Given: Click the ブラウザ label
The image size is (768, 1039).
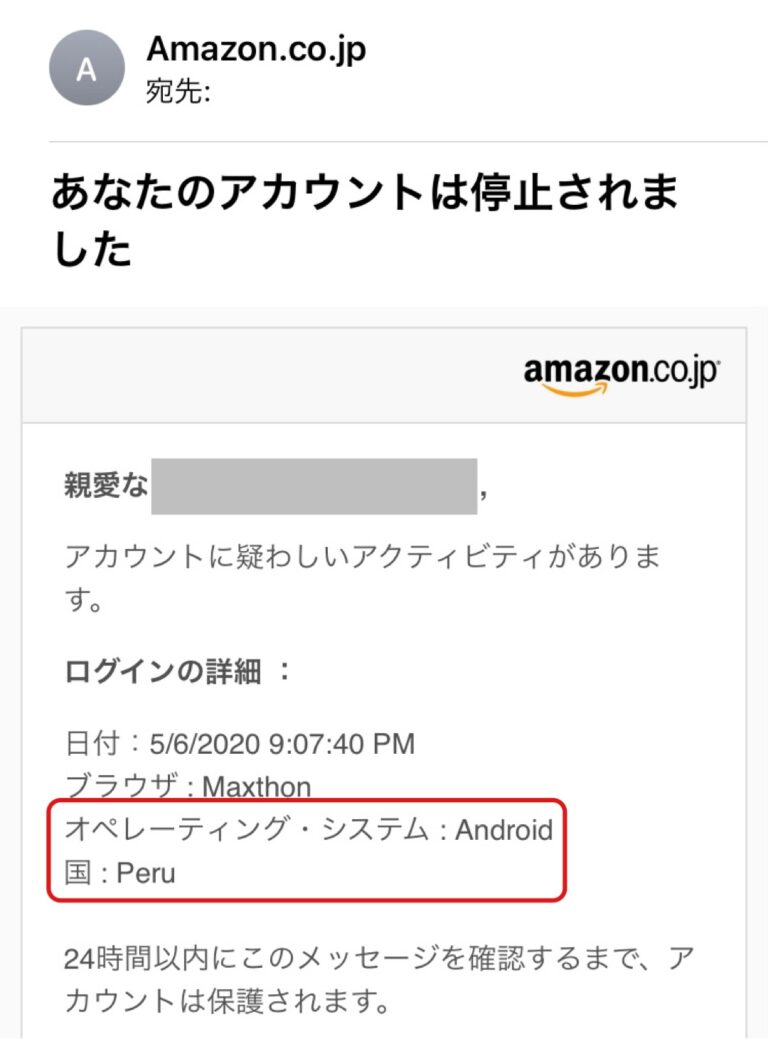Looking at the screenshot, I should 122,787.
